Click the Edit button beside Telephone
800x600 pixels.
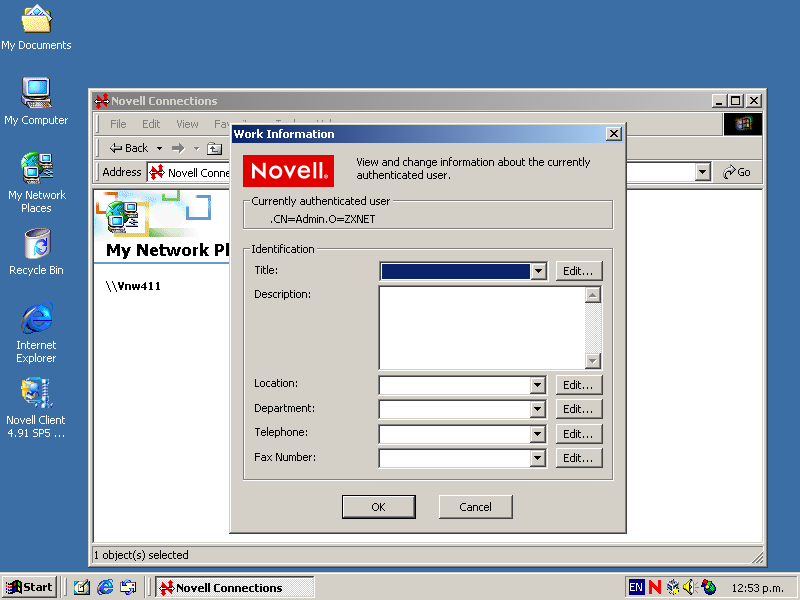click(x=579, y=434)
